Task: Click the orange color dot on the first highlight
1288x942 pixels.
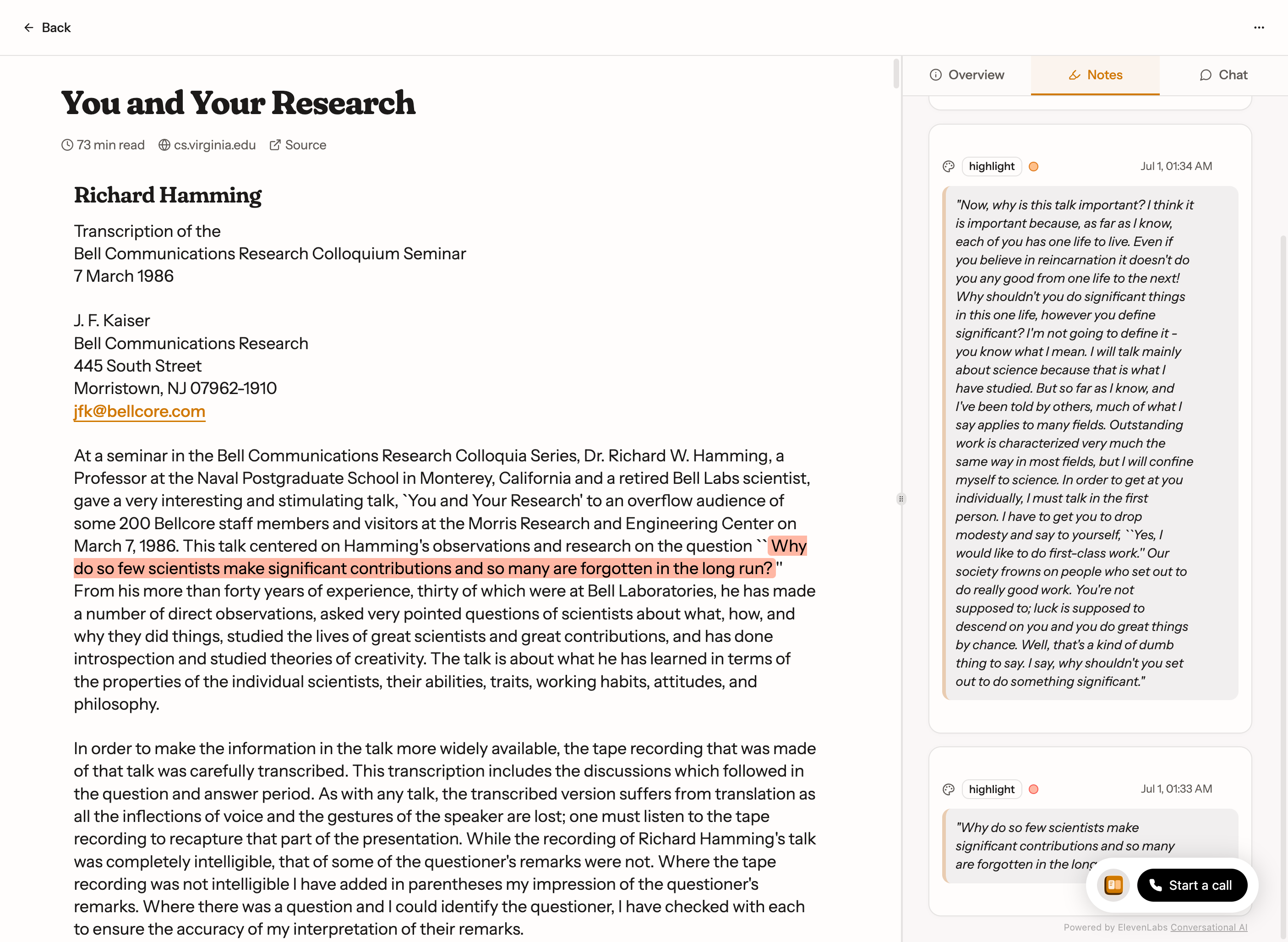Action: pyautogui.click(x=1033, y=166)
